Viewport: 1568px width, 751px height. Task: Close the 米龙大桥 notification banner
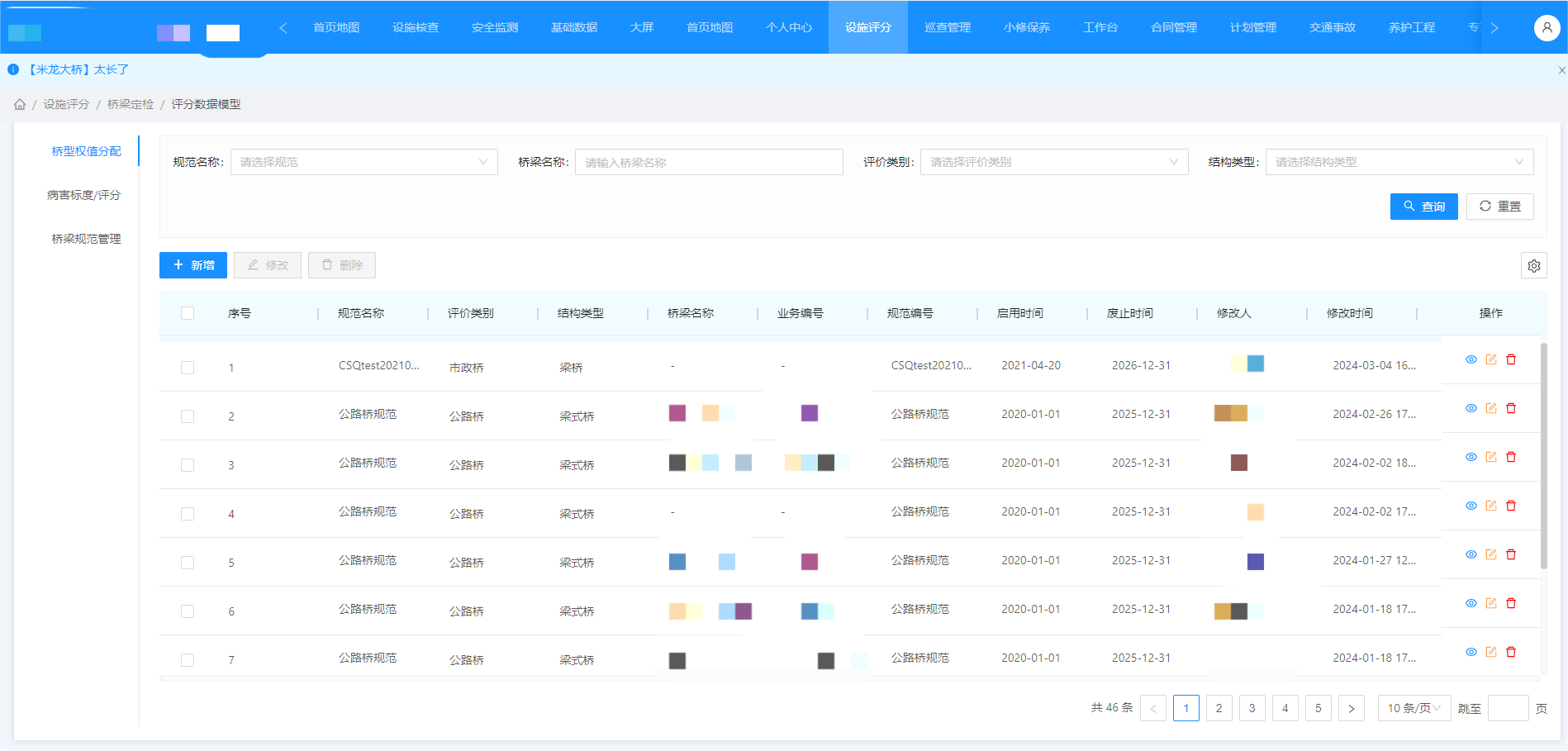[x=1561, y=70]
